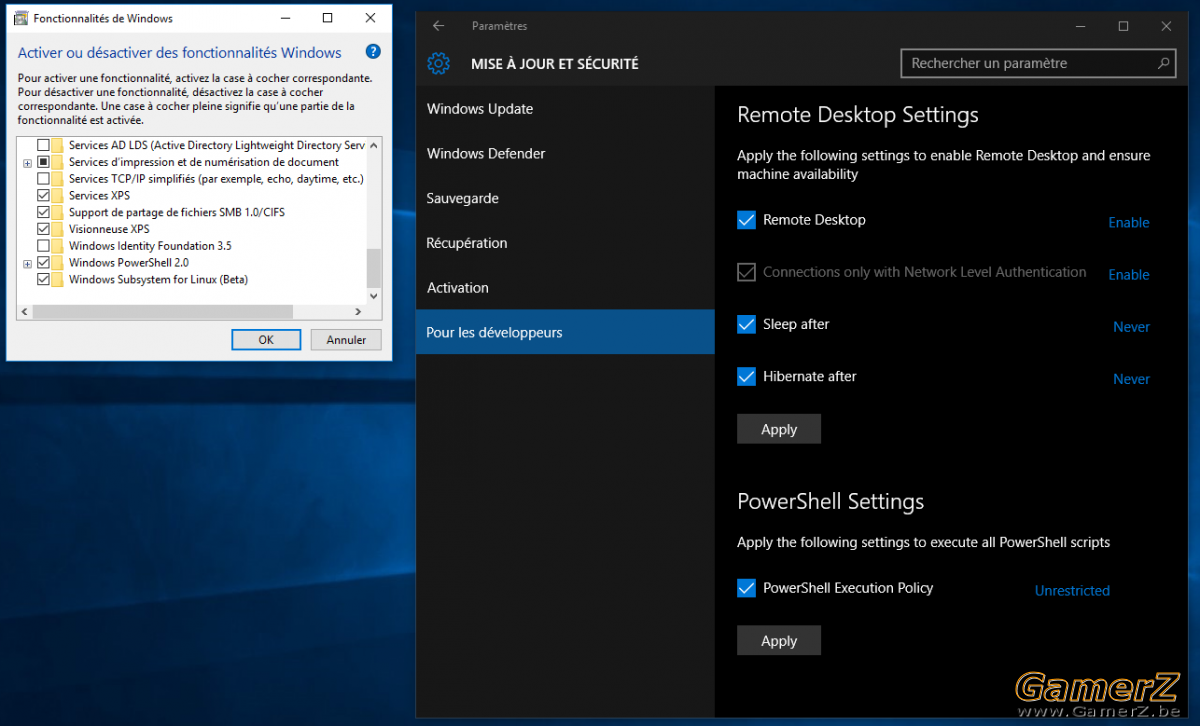Click Enable link for Network Level Authentication
The image size is (1200, 726).
point(1129,275)
